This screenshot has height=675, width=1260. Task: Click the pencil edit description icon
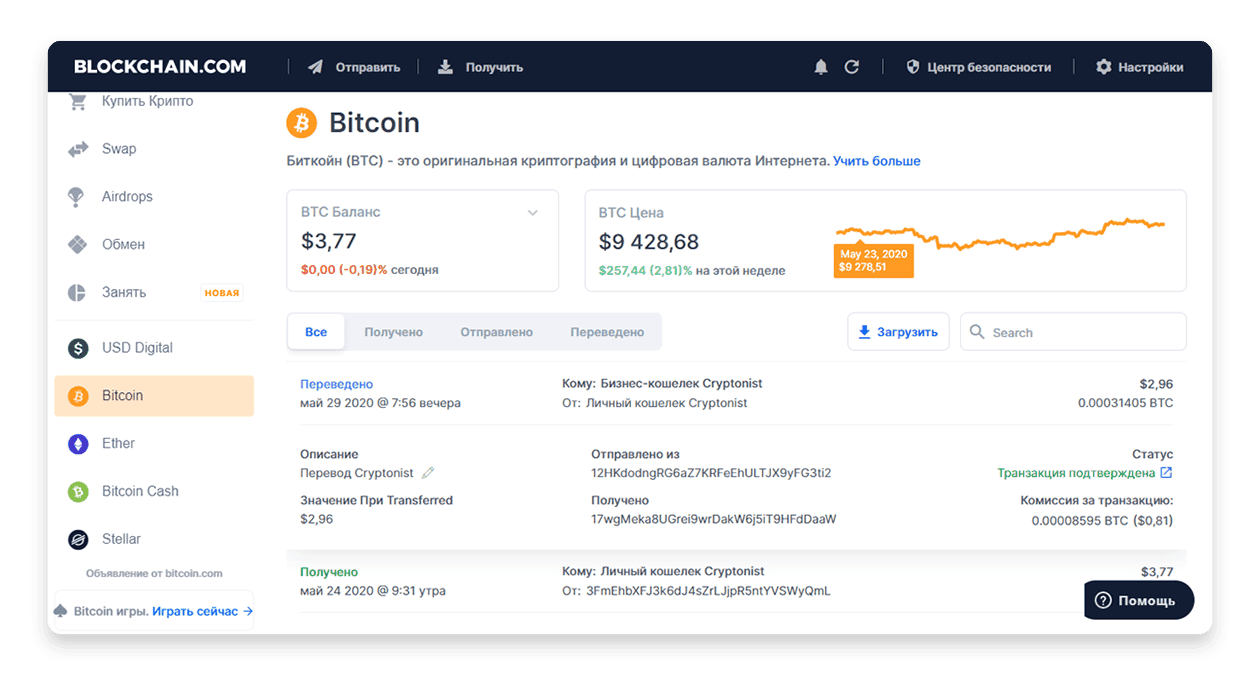coord(428,473)
